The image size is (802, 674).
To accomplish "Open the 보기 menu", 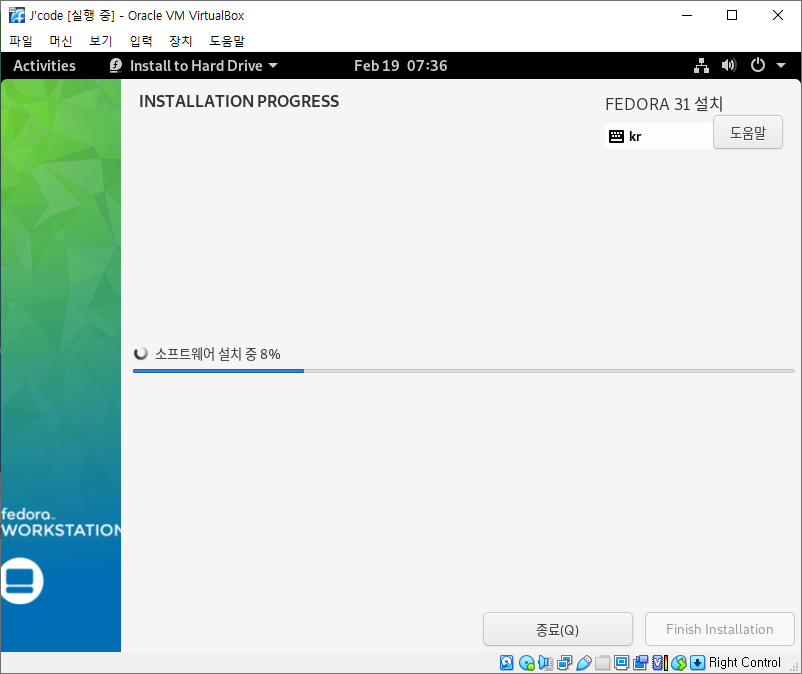I will (x=101, y=41).
